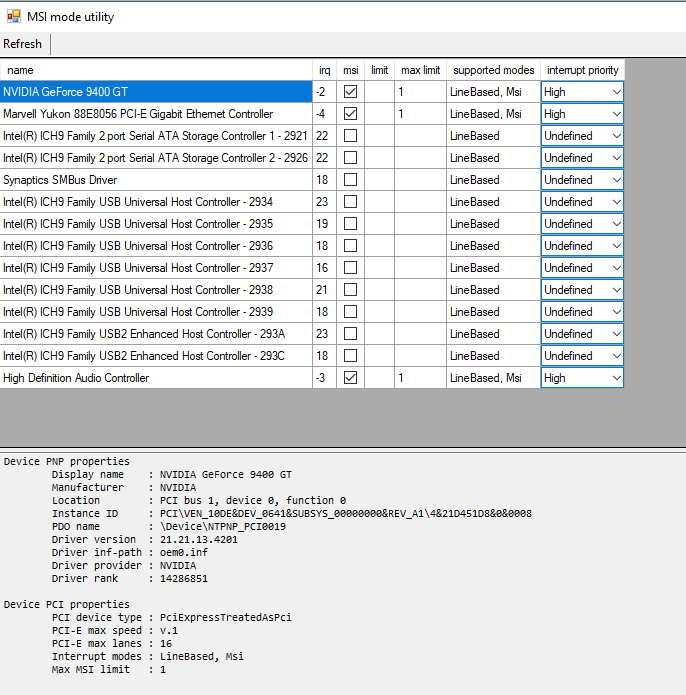
Task: Select High Definition Audio Controller row
Action: (x=156, y=378)
